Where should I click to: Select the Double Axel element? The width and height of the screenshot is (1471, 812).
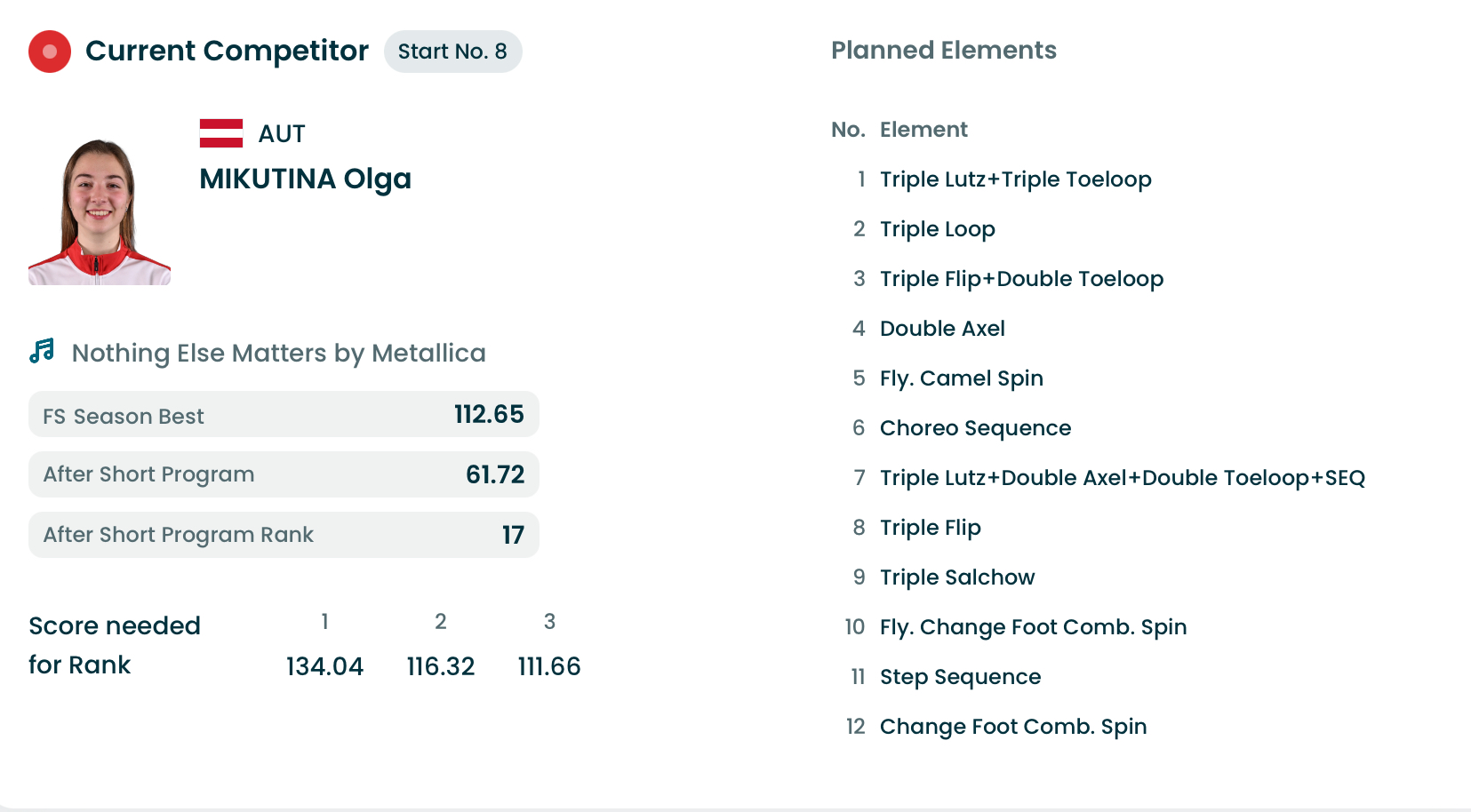[x=942, y=329]
